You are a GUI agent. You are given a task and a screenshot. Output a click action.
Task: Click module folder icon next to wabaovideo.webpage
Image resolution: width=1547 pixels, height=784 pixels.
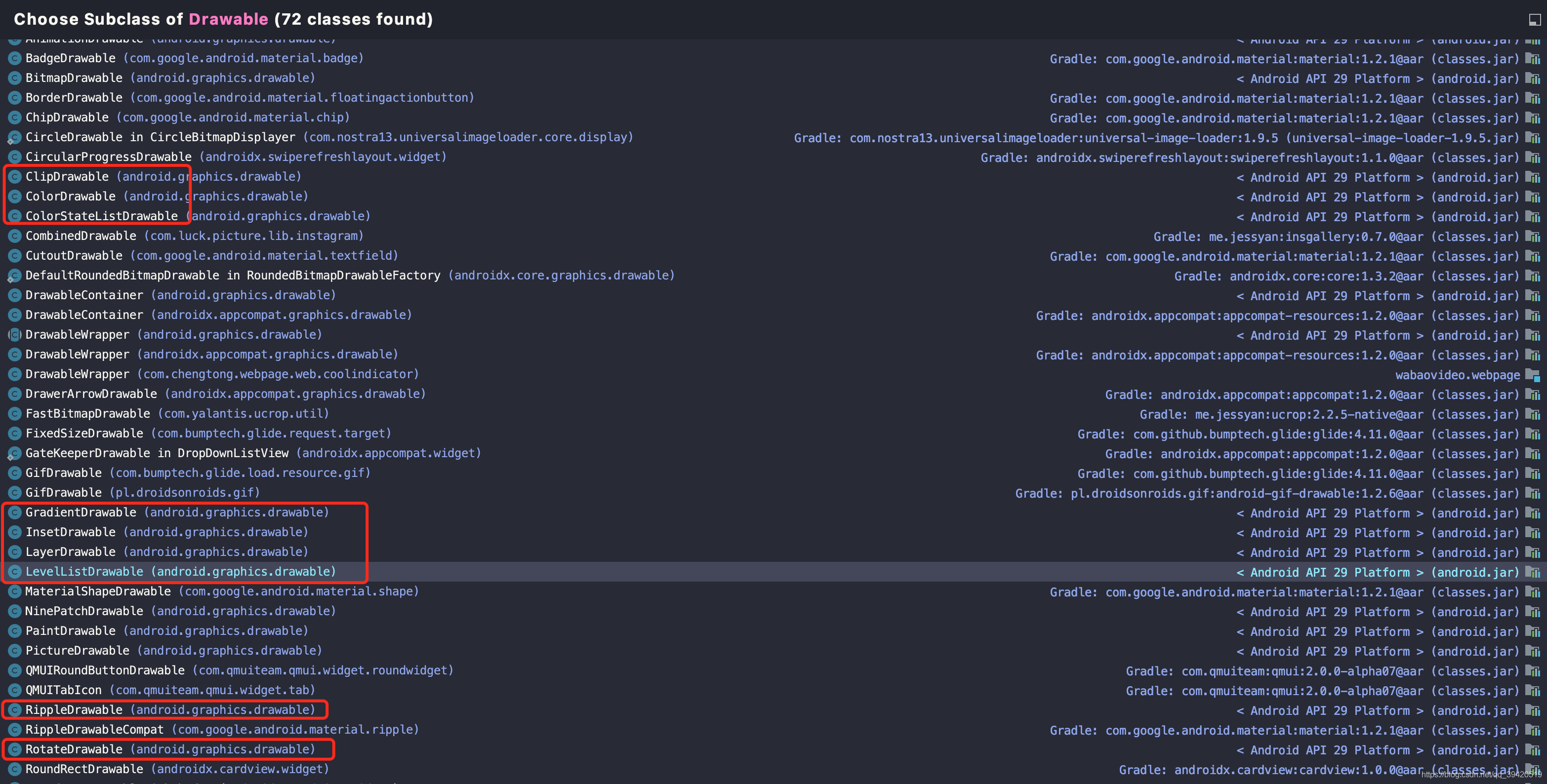point(1533,375)
